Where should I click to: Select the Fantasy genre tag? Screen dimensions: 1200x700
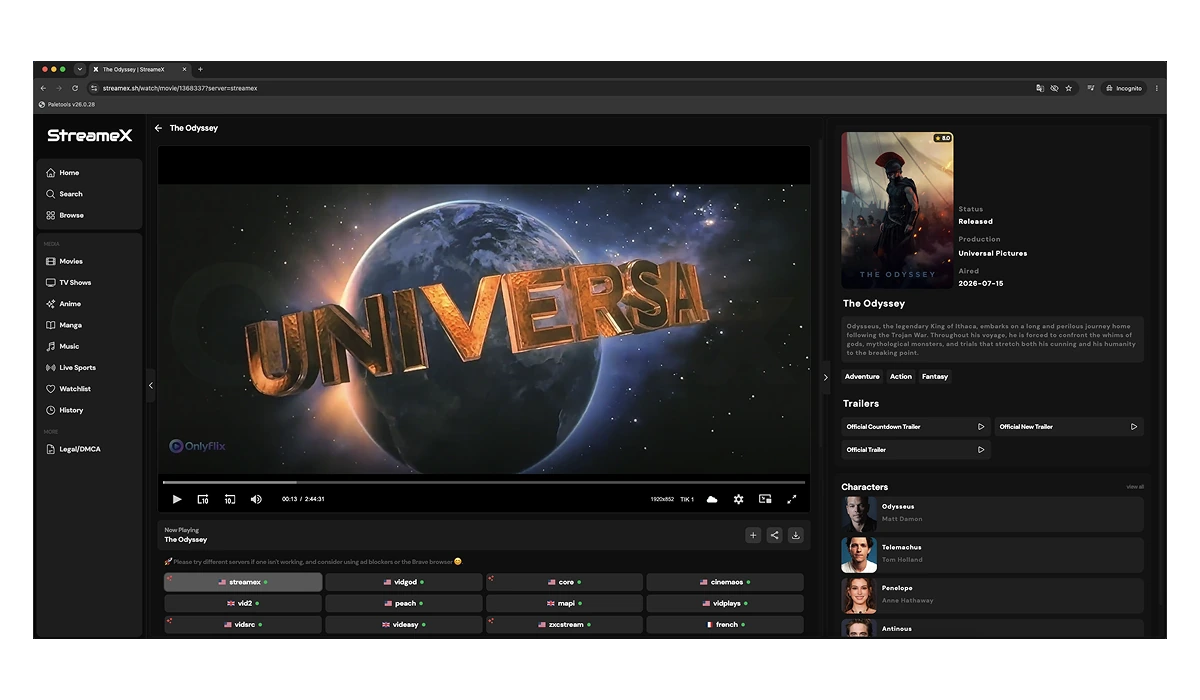pos(935,377)
